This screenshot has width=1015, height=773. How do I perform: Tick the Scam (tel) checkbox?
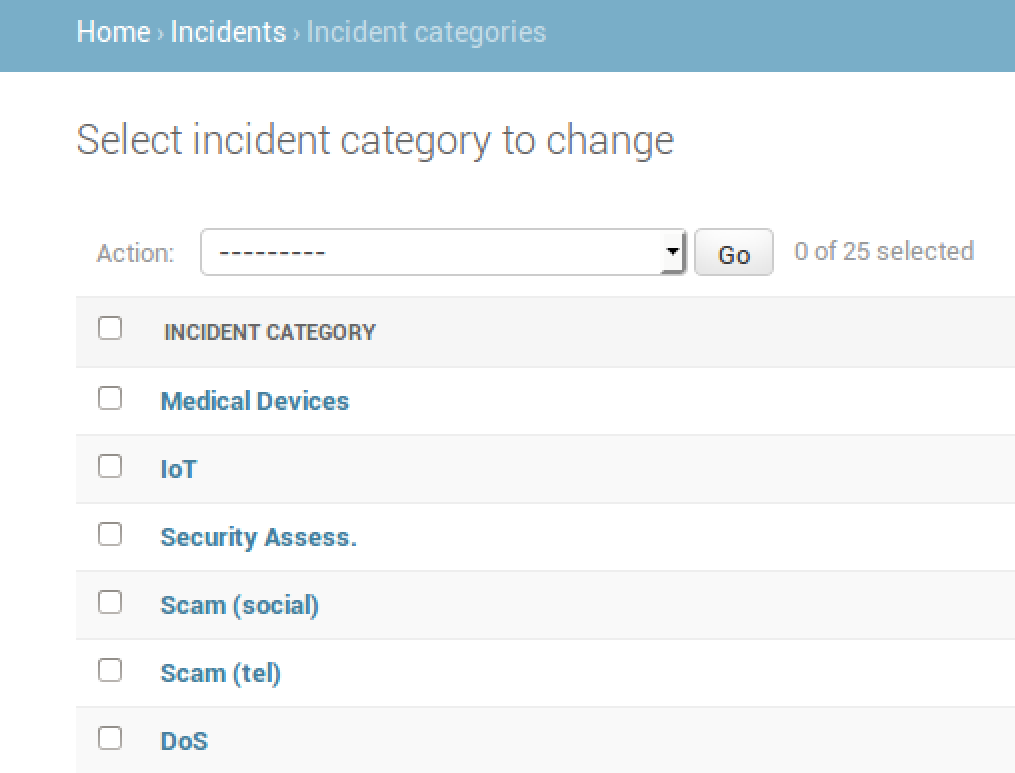110,669
